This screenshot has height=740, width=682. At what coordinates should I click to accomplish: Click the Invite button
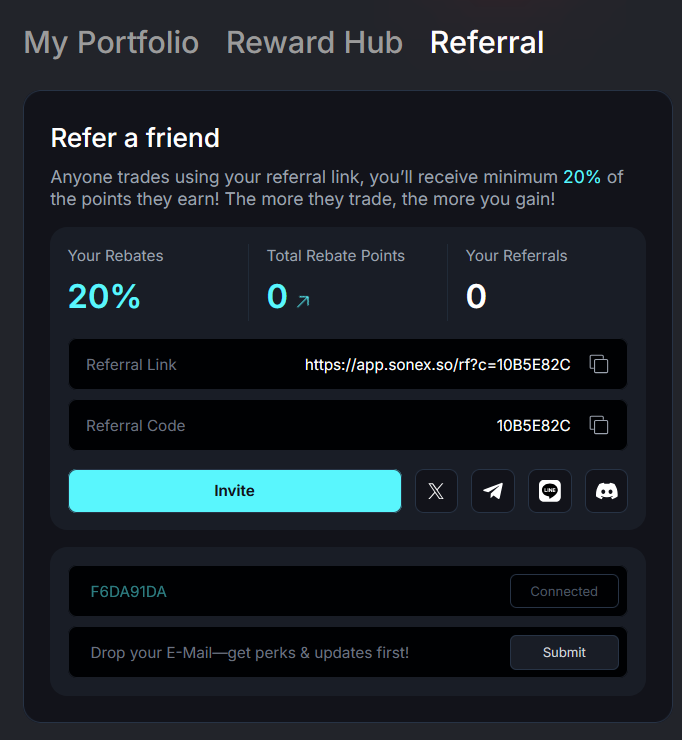point(235,491)
